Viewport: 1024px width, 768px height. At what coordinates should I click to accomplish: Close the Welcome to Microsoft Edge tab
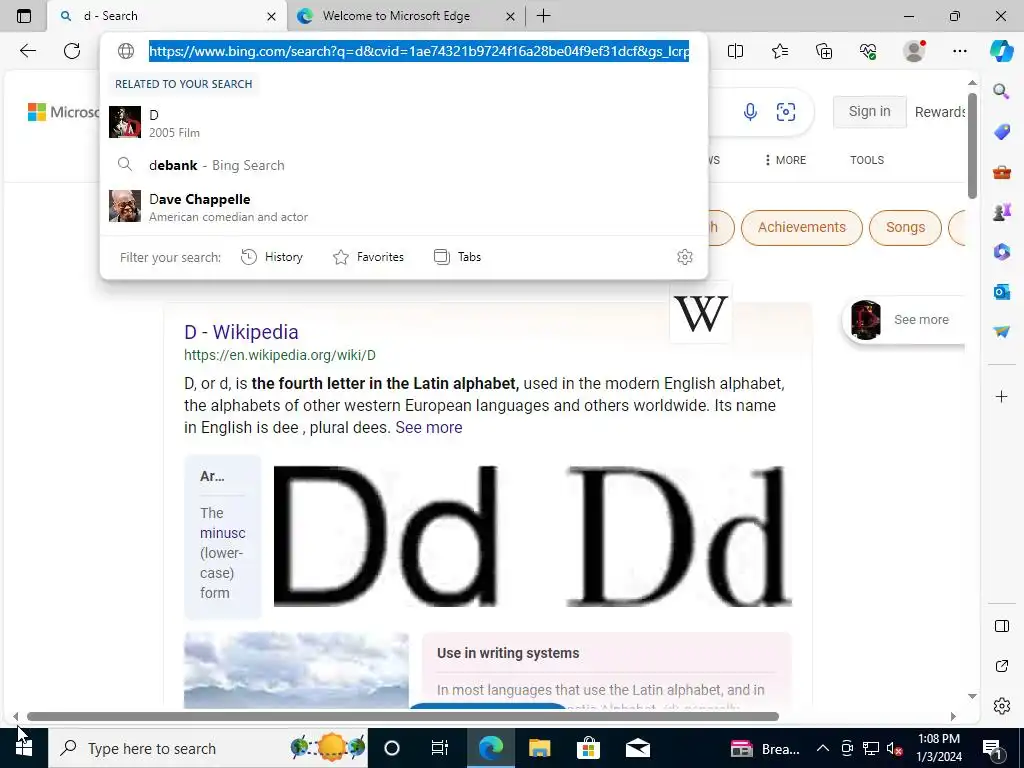(511, 16)
